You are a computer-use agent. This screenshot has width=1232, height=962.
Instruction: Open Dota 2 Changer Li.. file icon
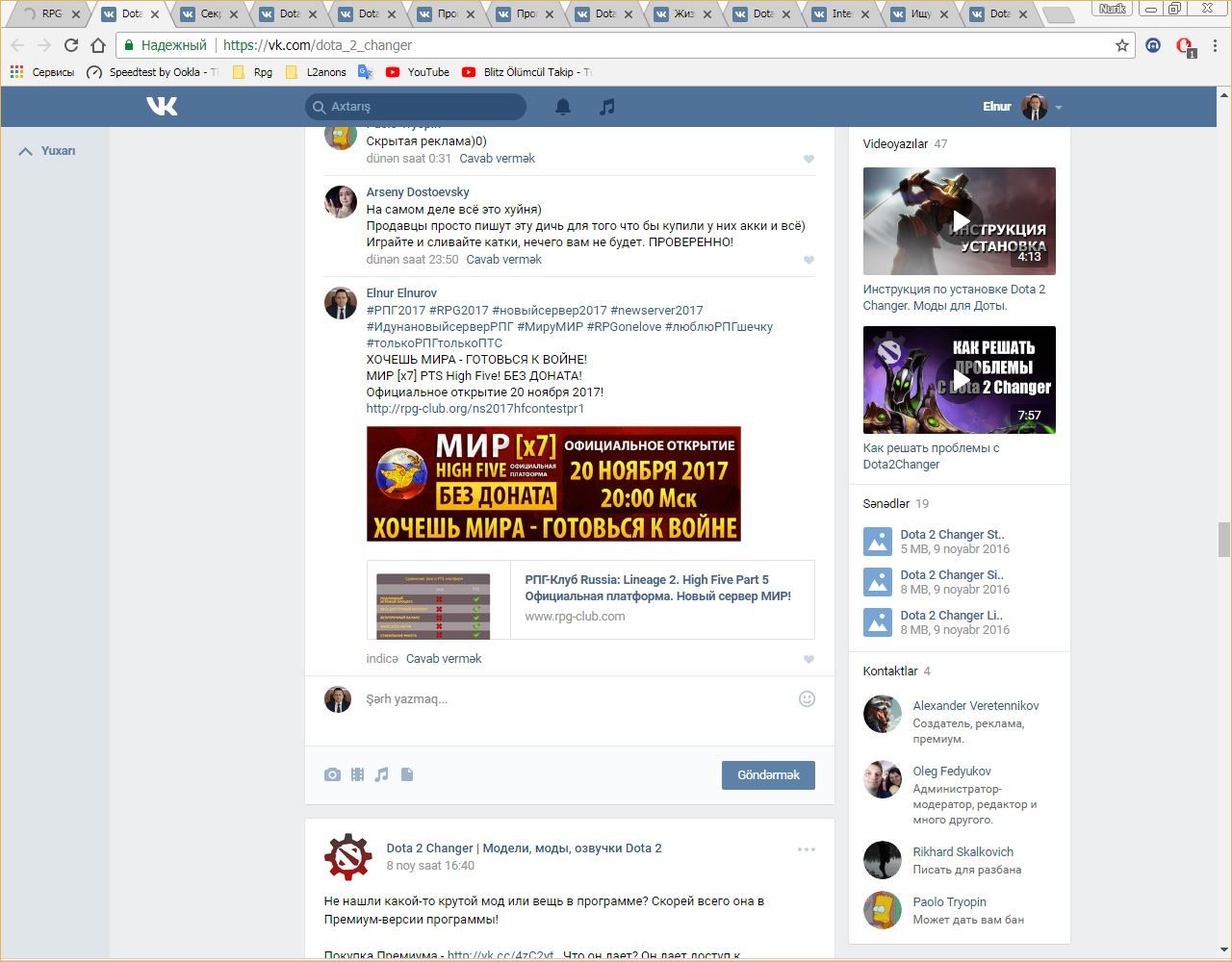point(878,622)
